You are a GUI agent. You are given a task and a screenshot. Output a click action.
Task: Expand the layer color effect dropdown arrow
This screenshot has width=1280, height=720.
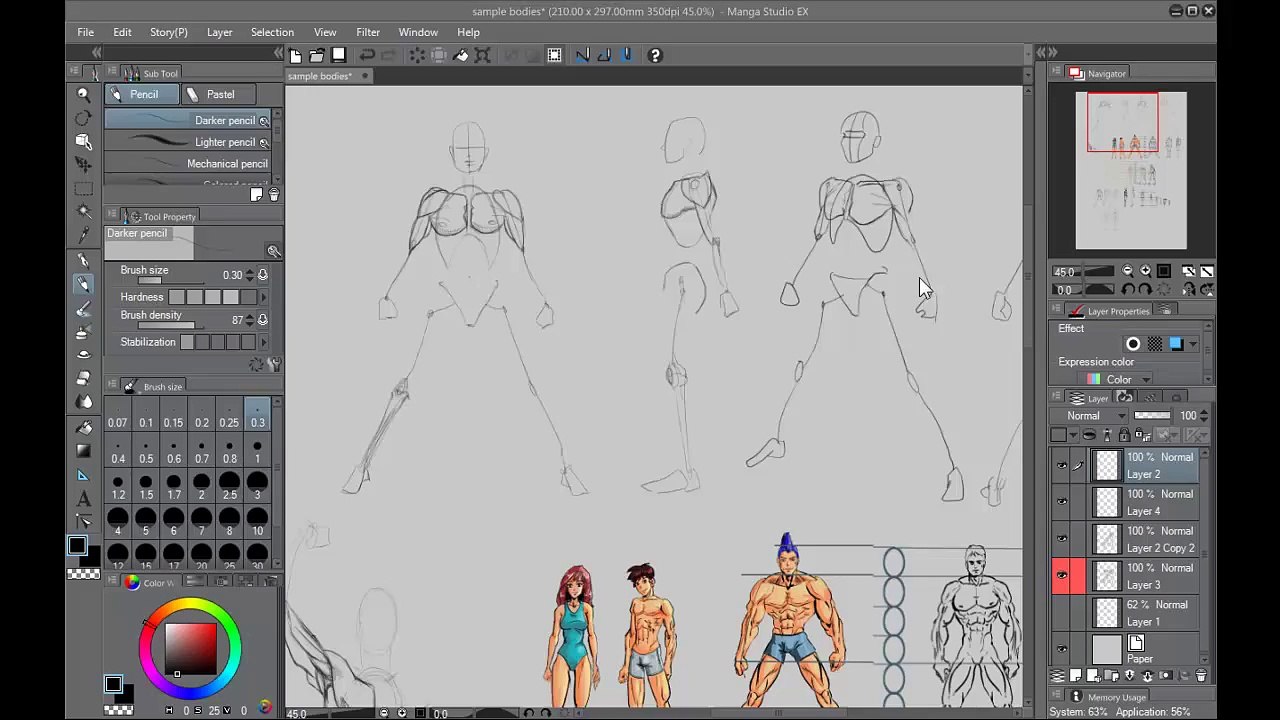(1192, 344)
